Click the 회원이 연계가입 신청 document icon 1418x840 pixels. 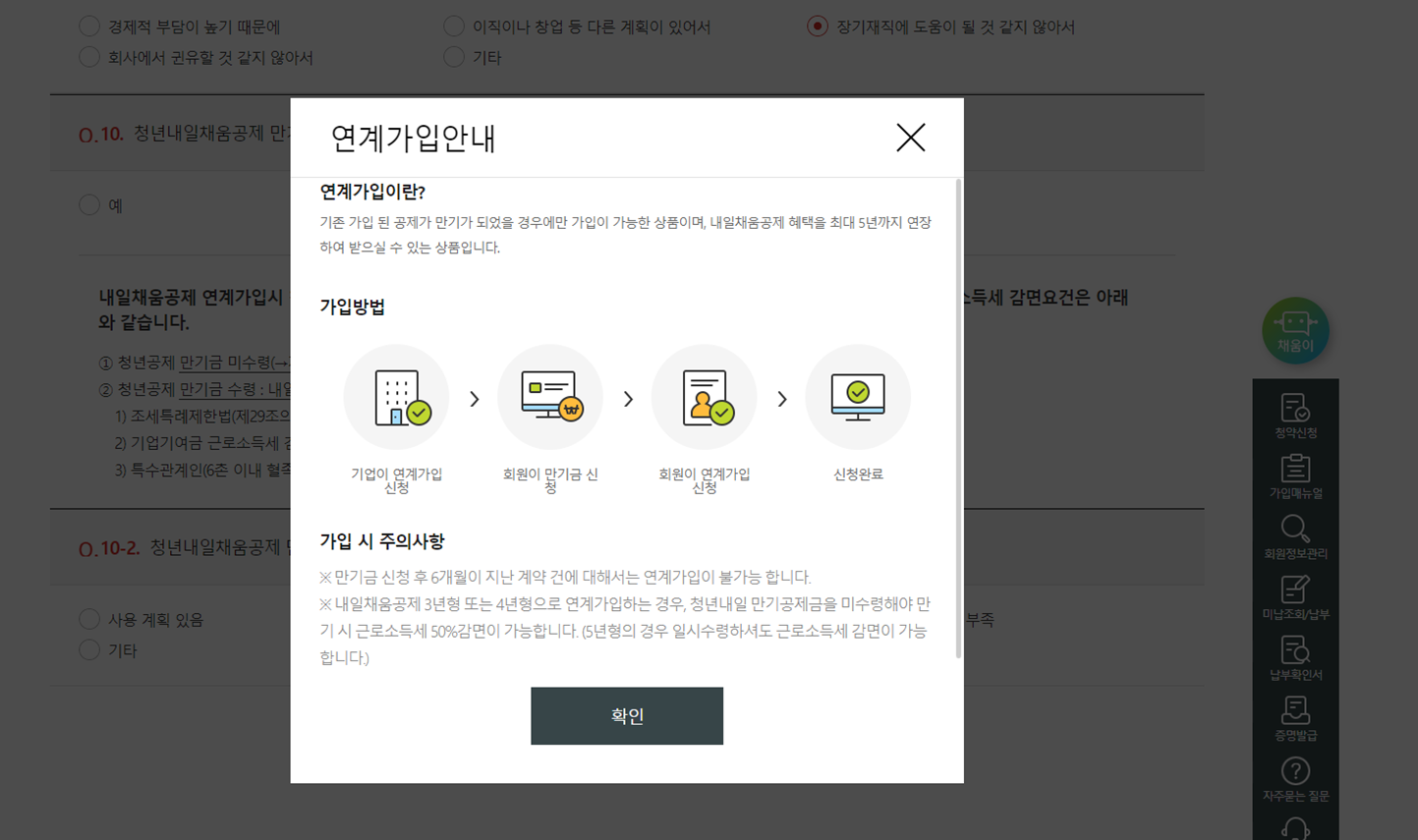pos(704,397)
